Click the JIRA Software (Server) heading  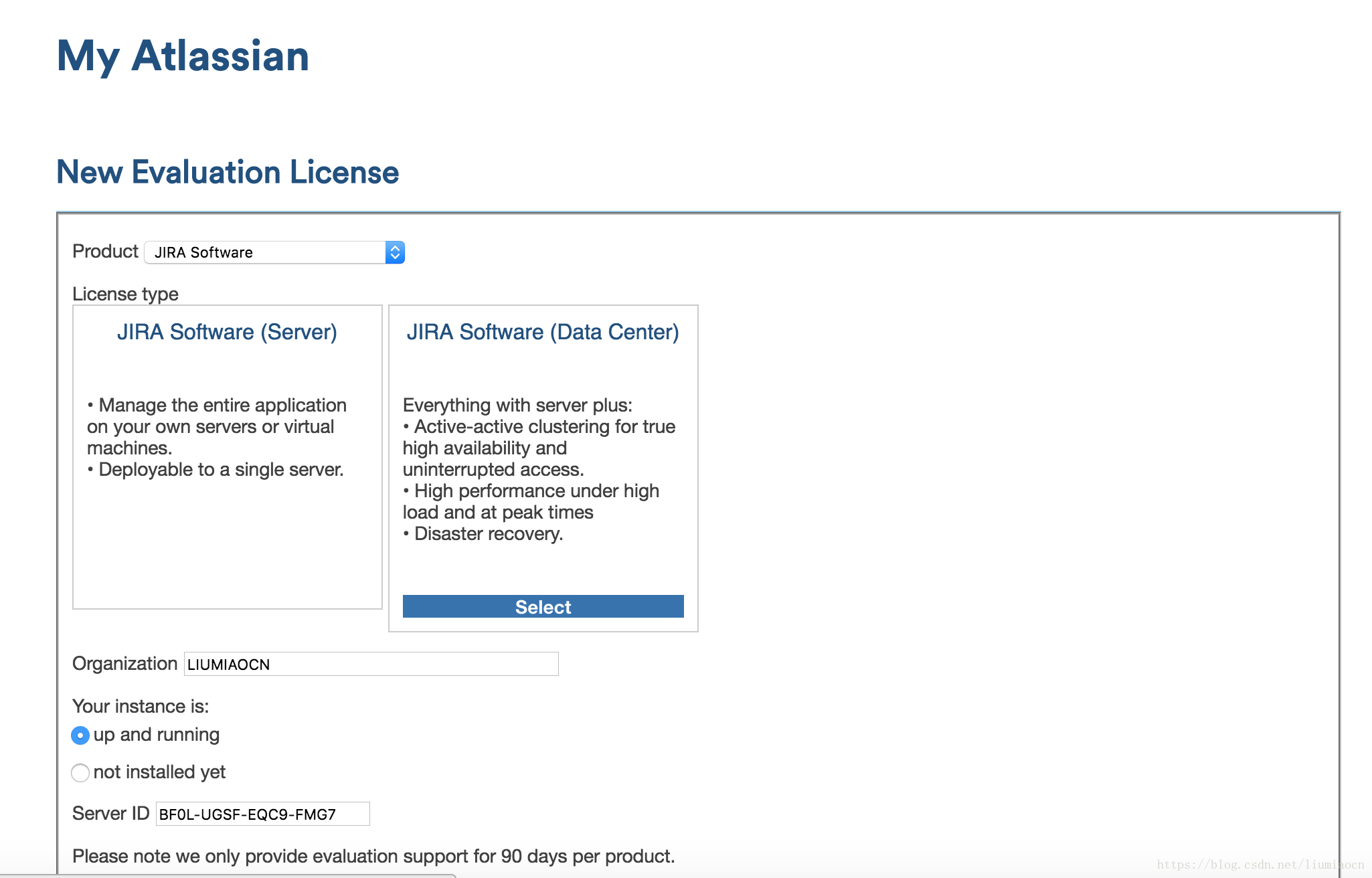(227, 332)
